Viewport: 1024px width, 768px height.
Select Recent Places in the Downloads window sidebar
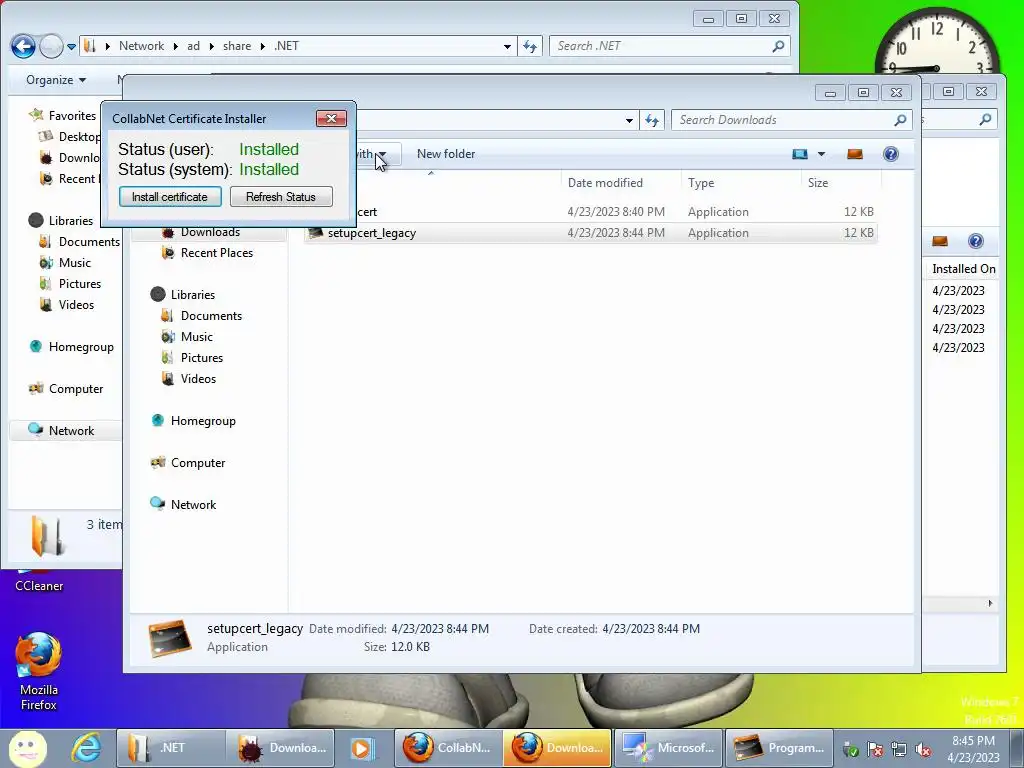point(216,253)
